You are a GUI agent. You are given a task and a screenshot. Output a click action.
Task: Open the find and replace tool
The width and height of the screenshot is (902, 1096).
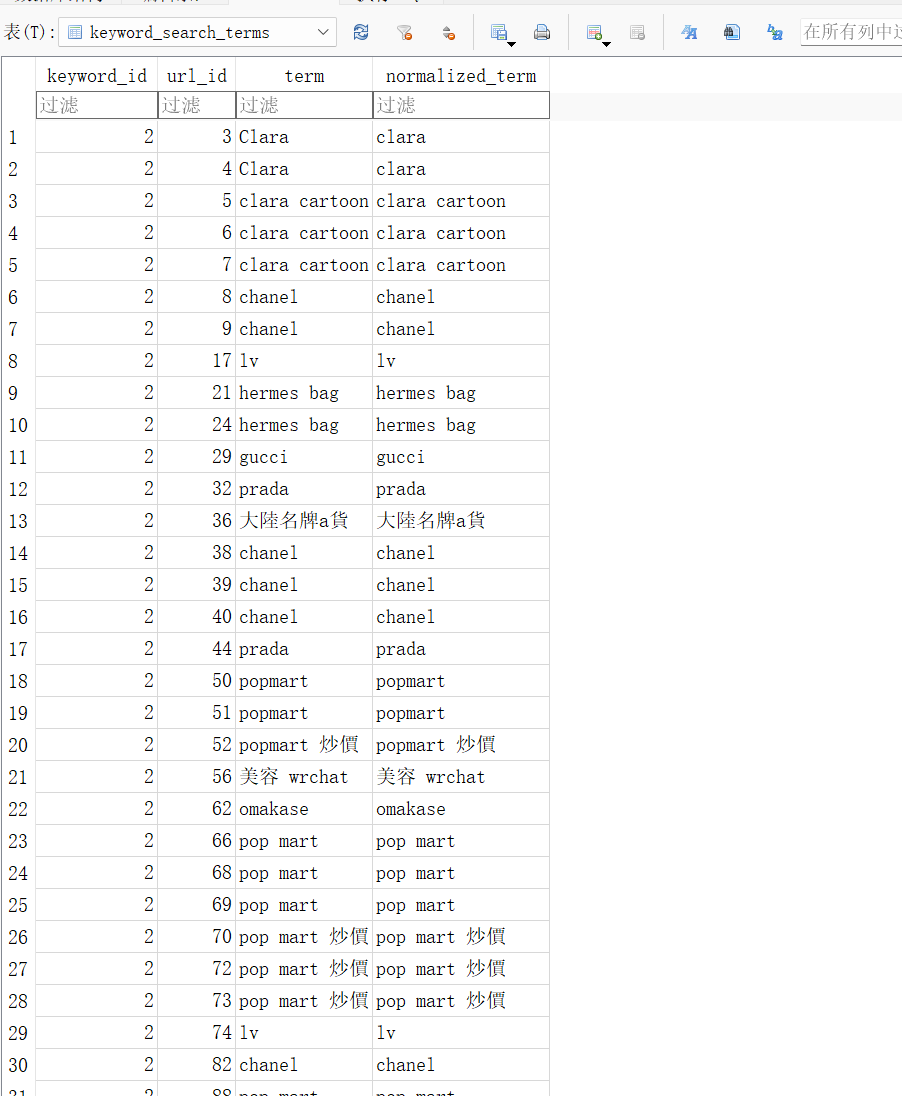[x=775, y=33]
